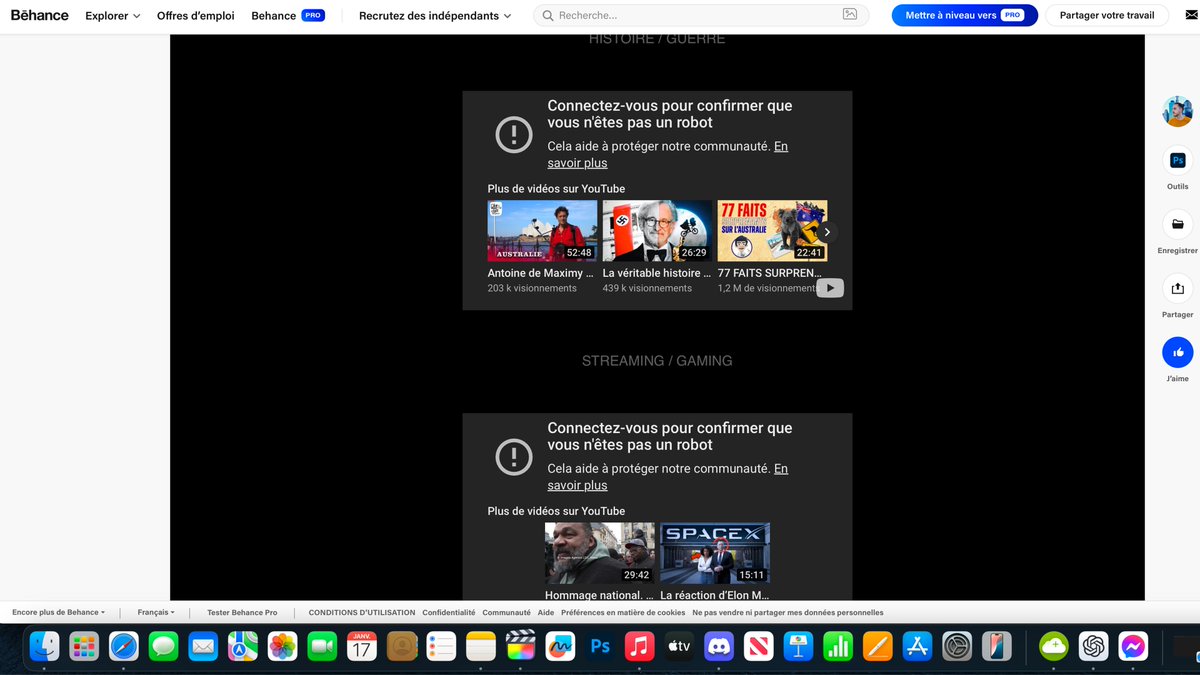Open Offres d'emploi menu item
1200x675 pixels.
[x=196, y=16]
